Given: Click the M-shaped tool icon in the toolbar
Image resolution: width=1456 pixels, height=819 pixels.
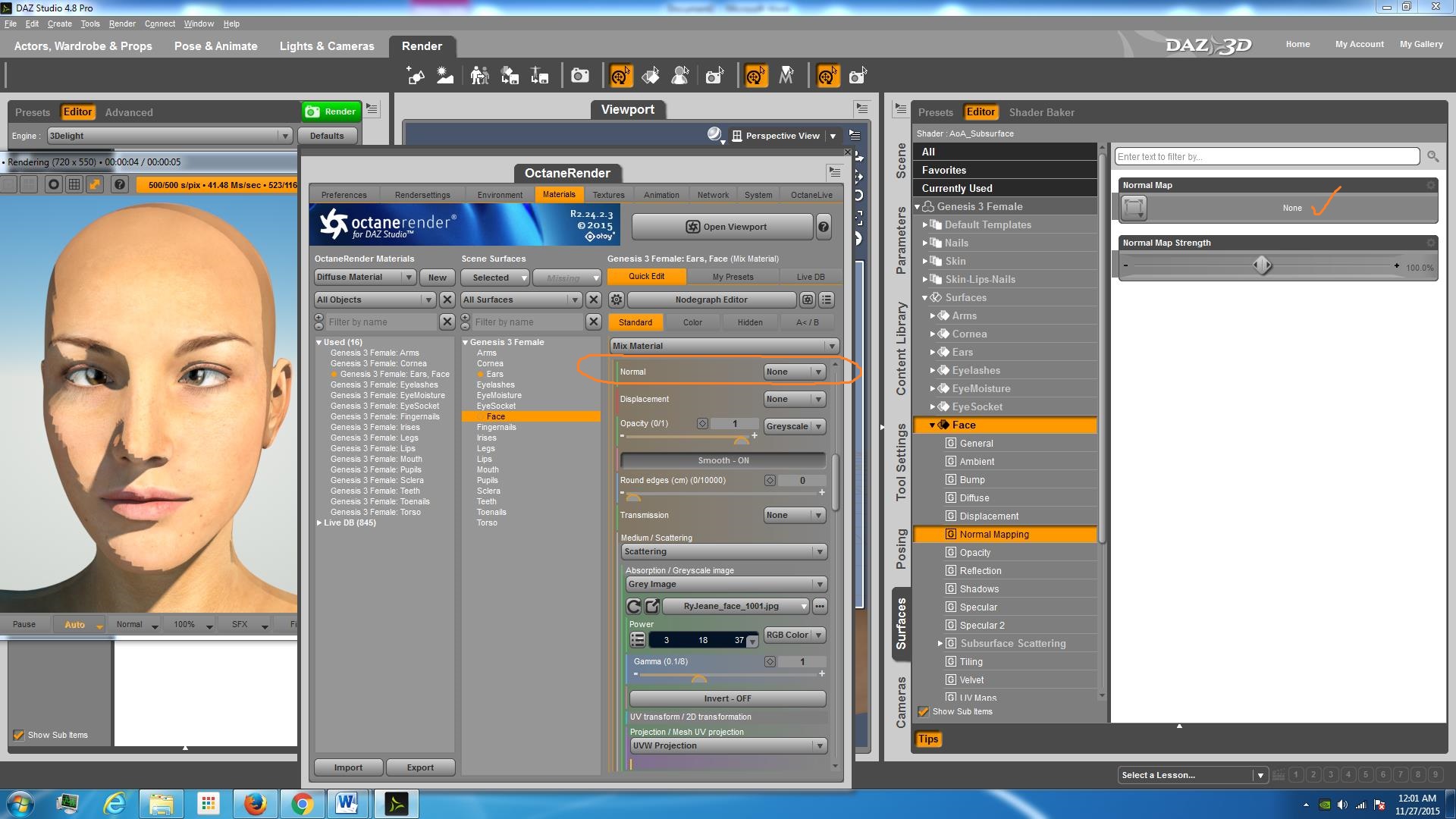Looking at the screenshot, I should point(786,76).
